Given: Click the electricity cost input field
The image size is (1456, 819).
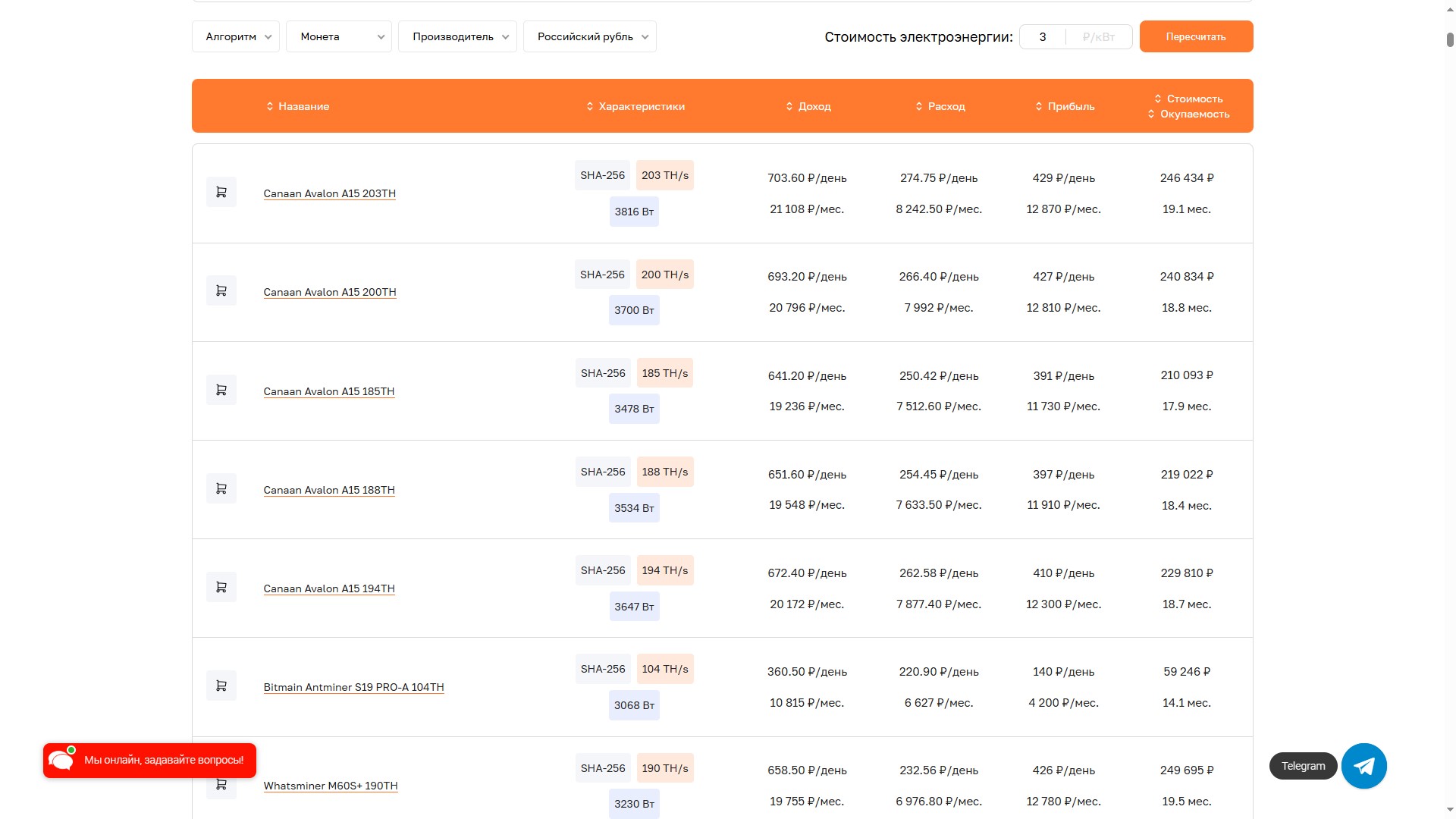Looking at the screenshot, I should pos(1043,36).
